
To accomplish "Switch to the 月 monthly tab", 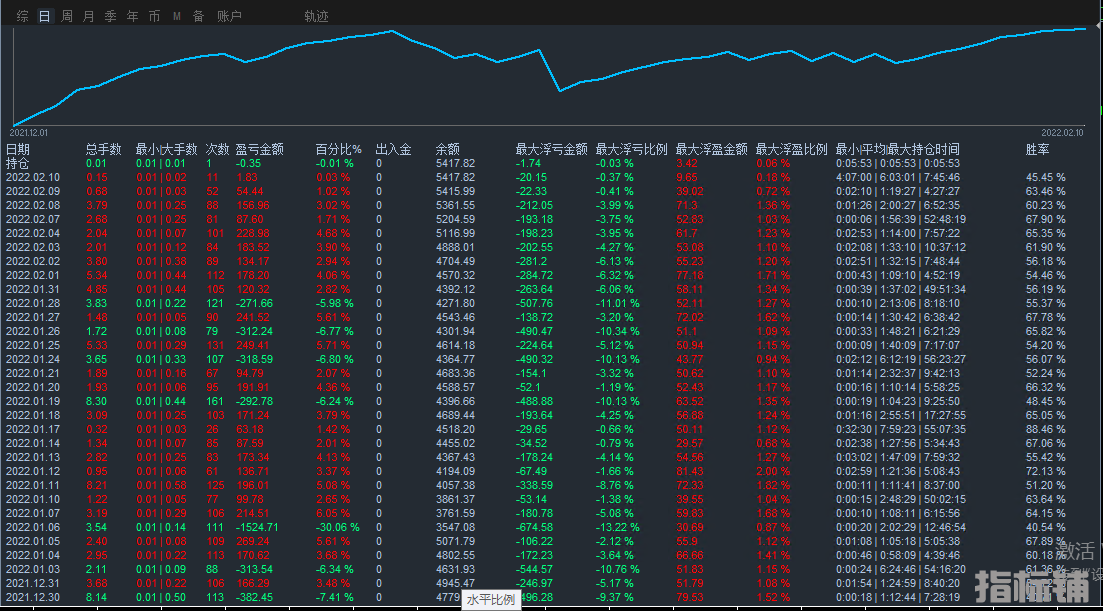I will coord(88,16).
